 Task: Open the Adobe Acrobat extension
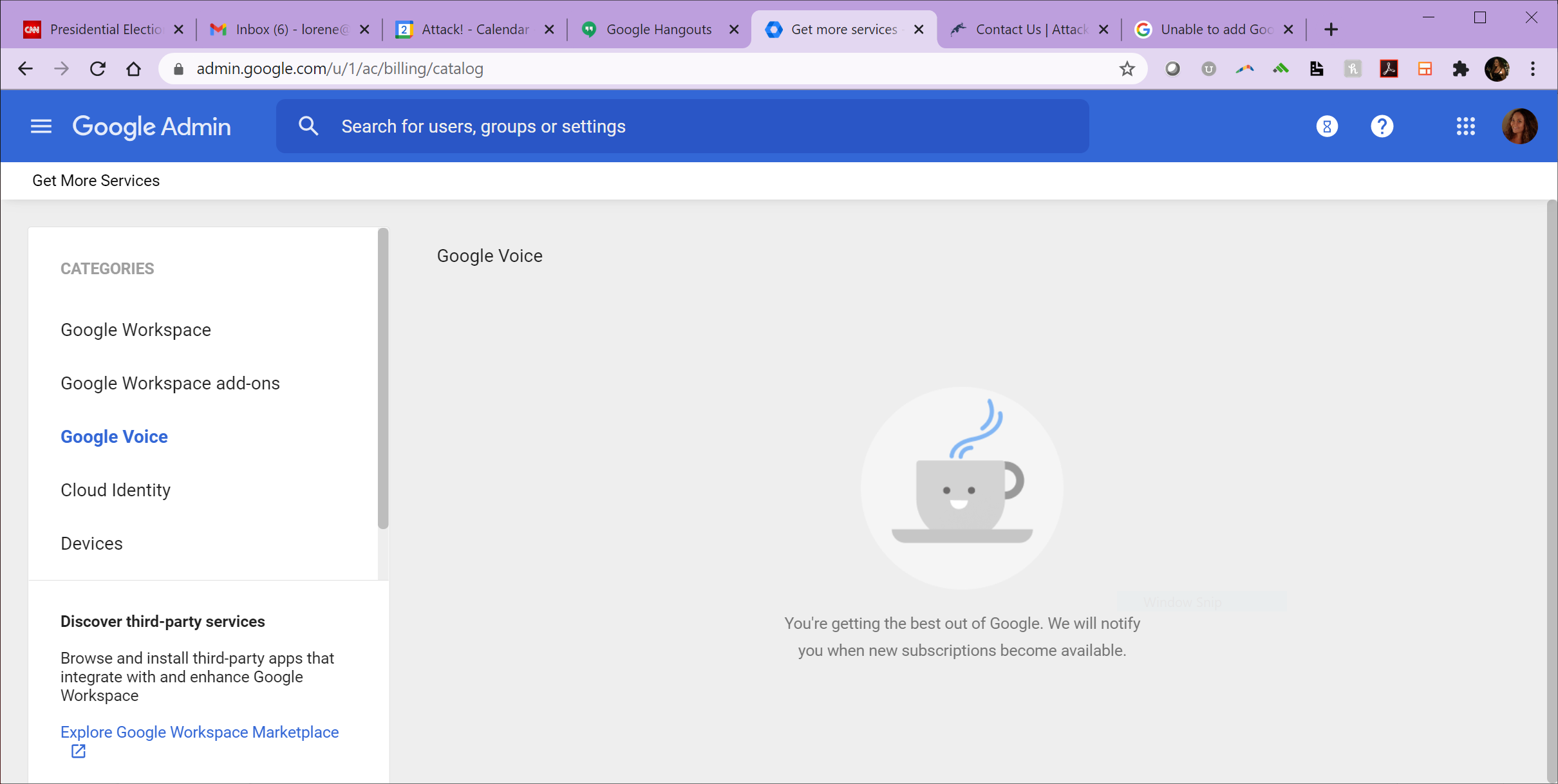(1389, 69)
